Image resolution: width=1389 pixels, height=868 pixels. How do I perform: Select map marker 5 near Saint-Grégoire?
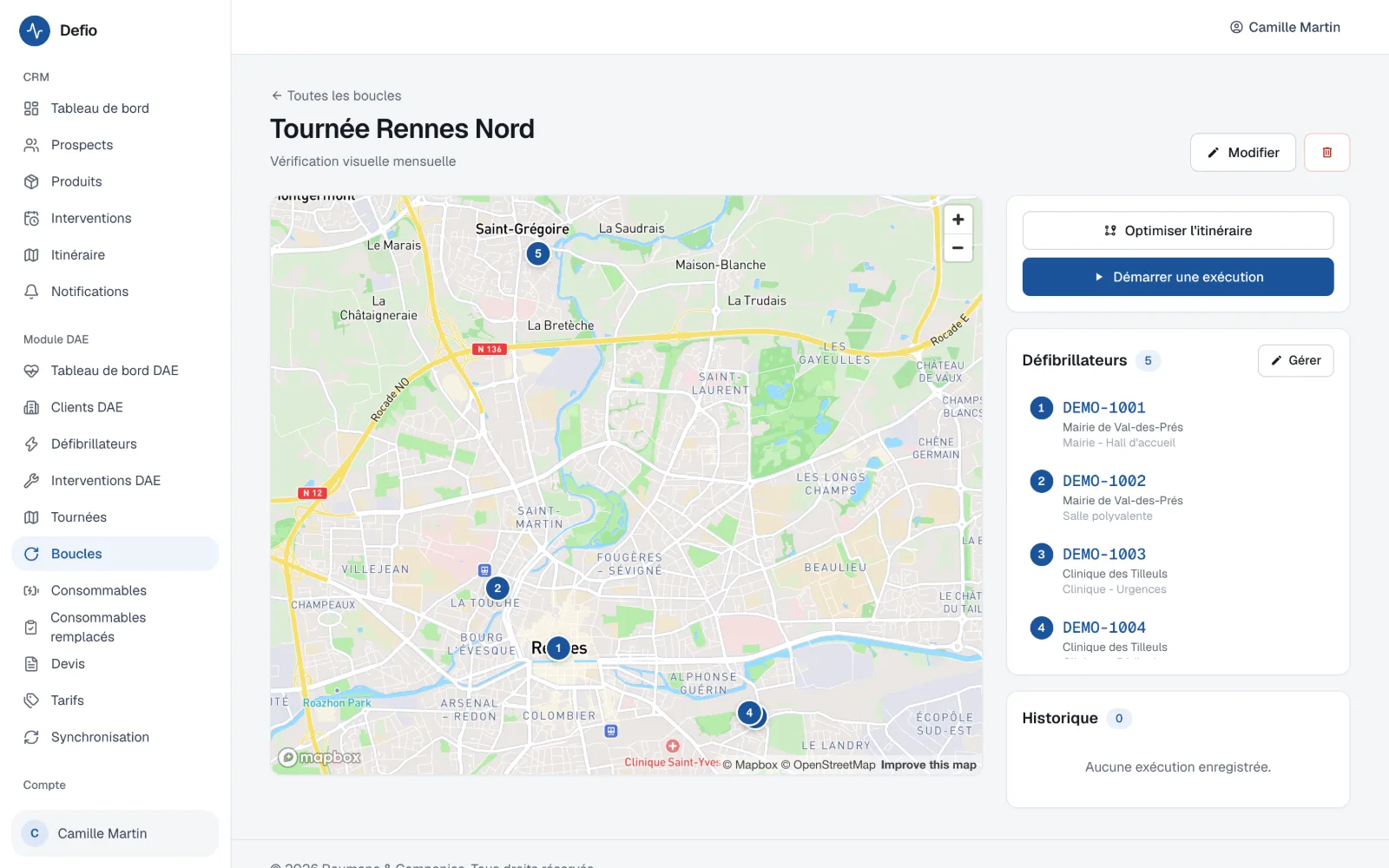tap(538, 253)
